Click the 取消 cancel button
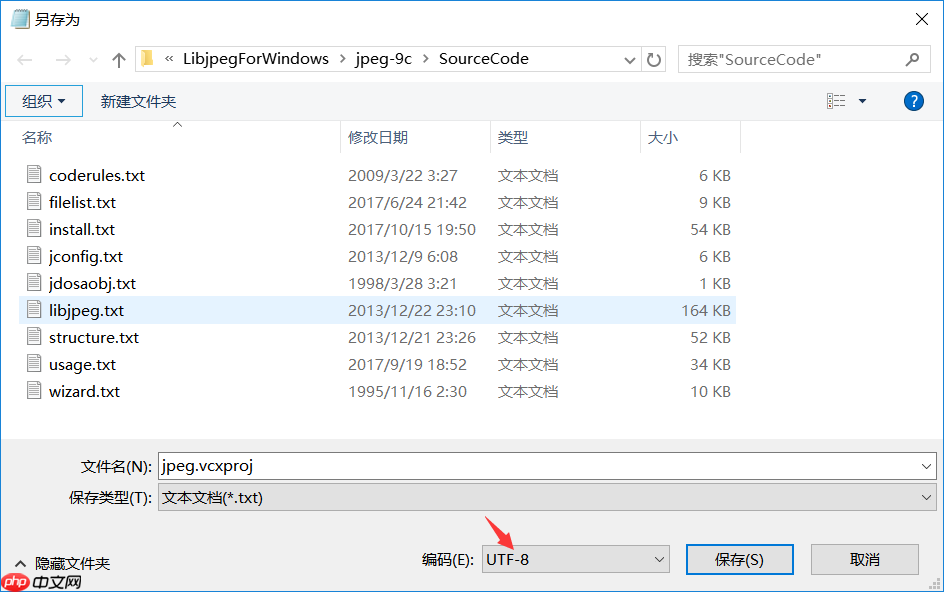The height and width of the screenshot is (592, 944). point(864,559)
